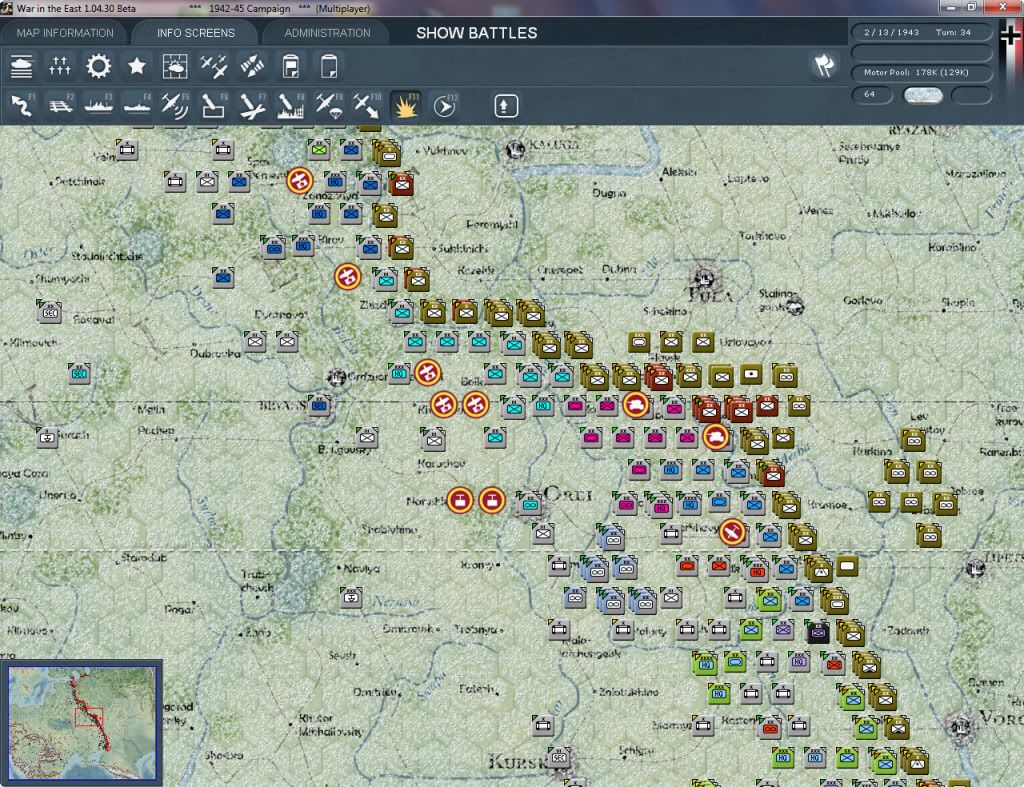Click the Shablykino town label
Screen dimensions: 1024x787
[x=389, y=529]
